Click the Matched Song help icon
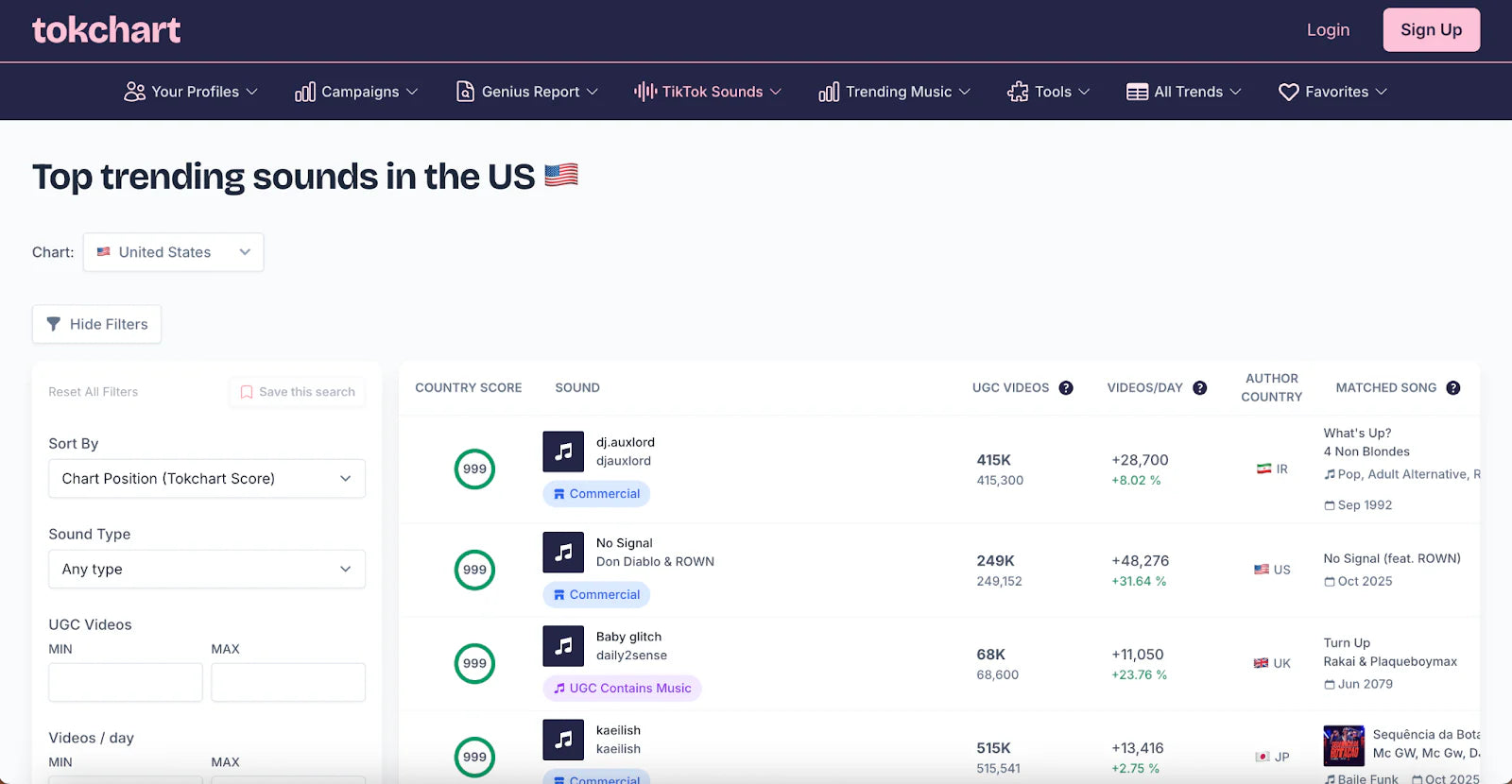 [x=1452, y=388]
